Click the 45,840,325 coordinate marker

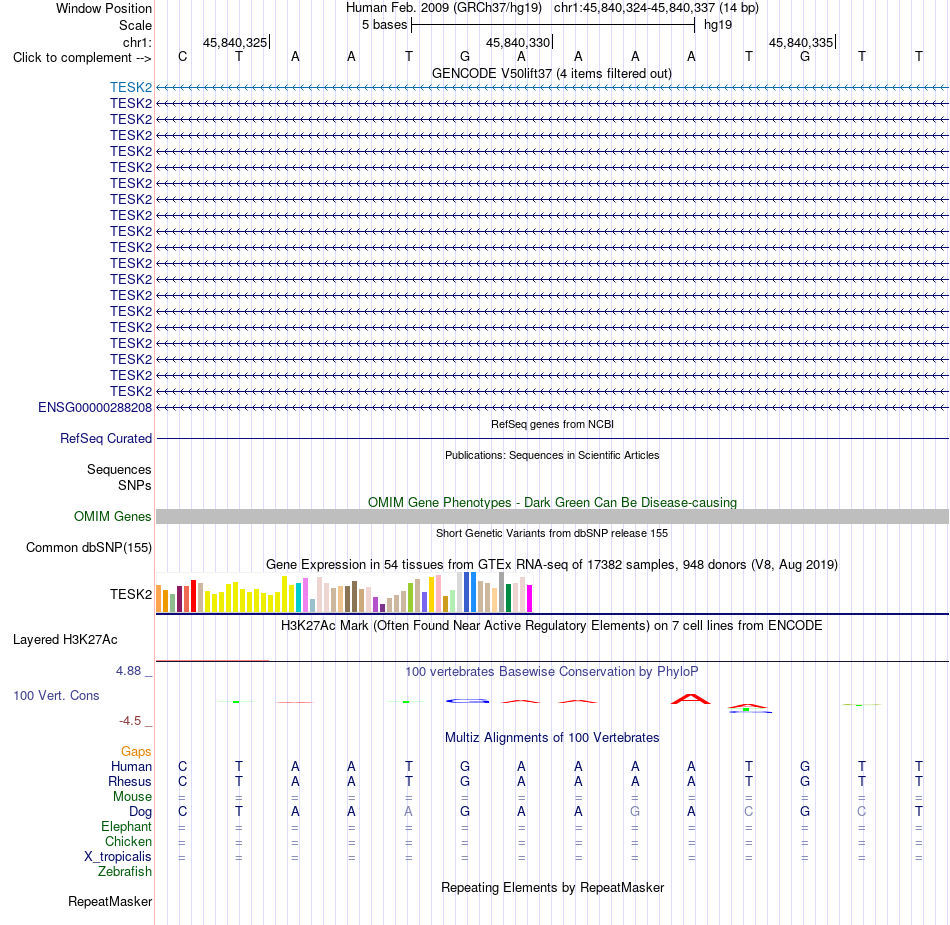(235, 42)
